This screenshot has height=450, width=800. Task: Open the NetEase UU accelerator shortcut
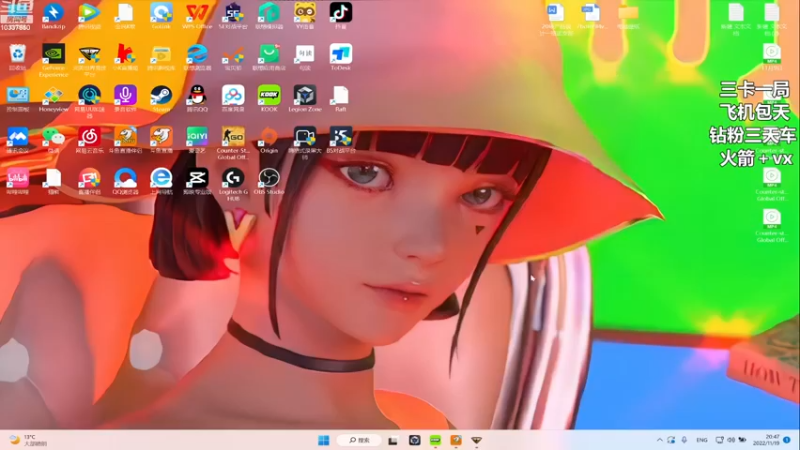pyautogui.click(x=89, y=102)
